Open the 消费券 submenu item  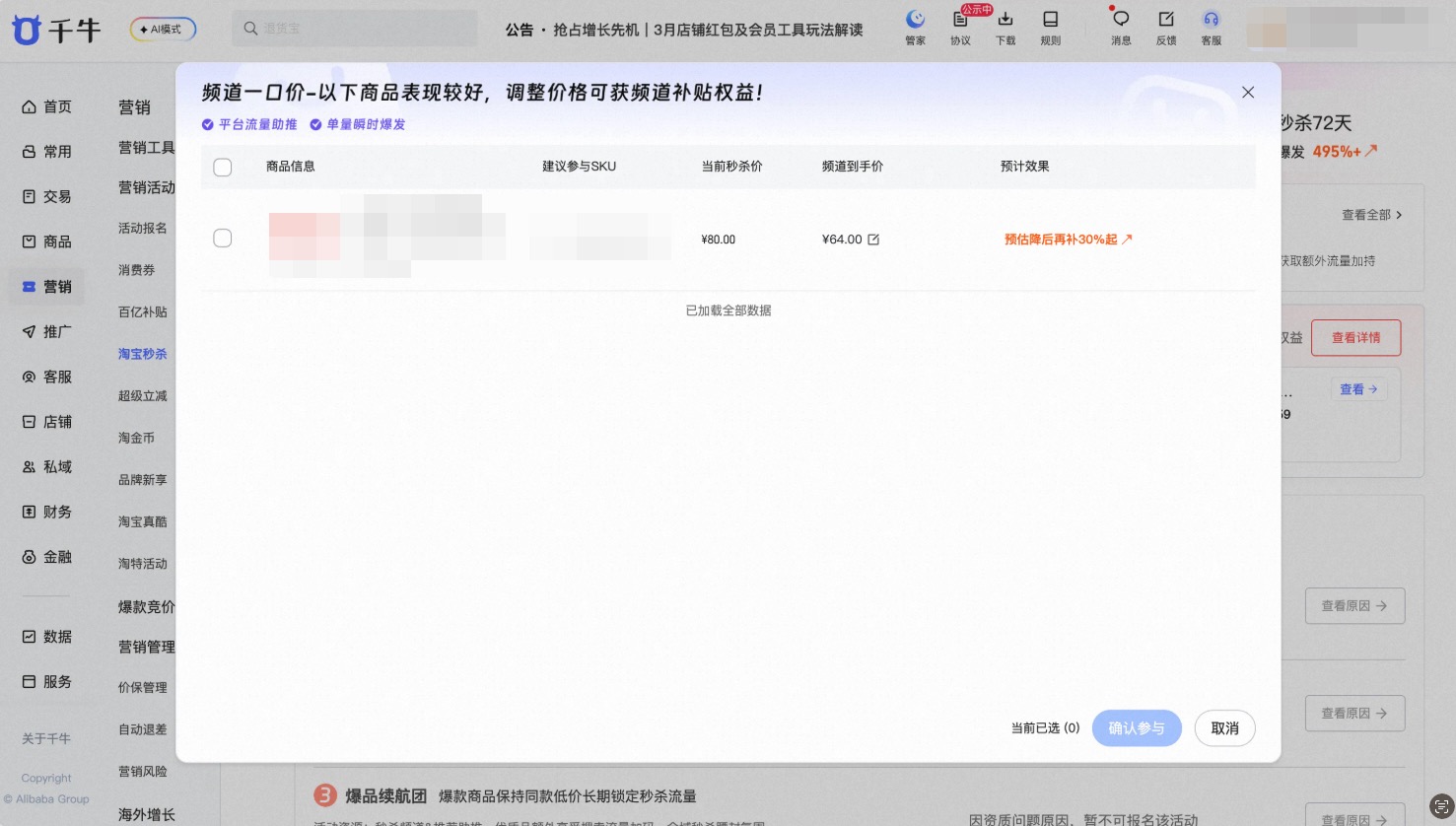[136, 270]
